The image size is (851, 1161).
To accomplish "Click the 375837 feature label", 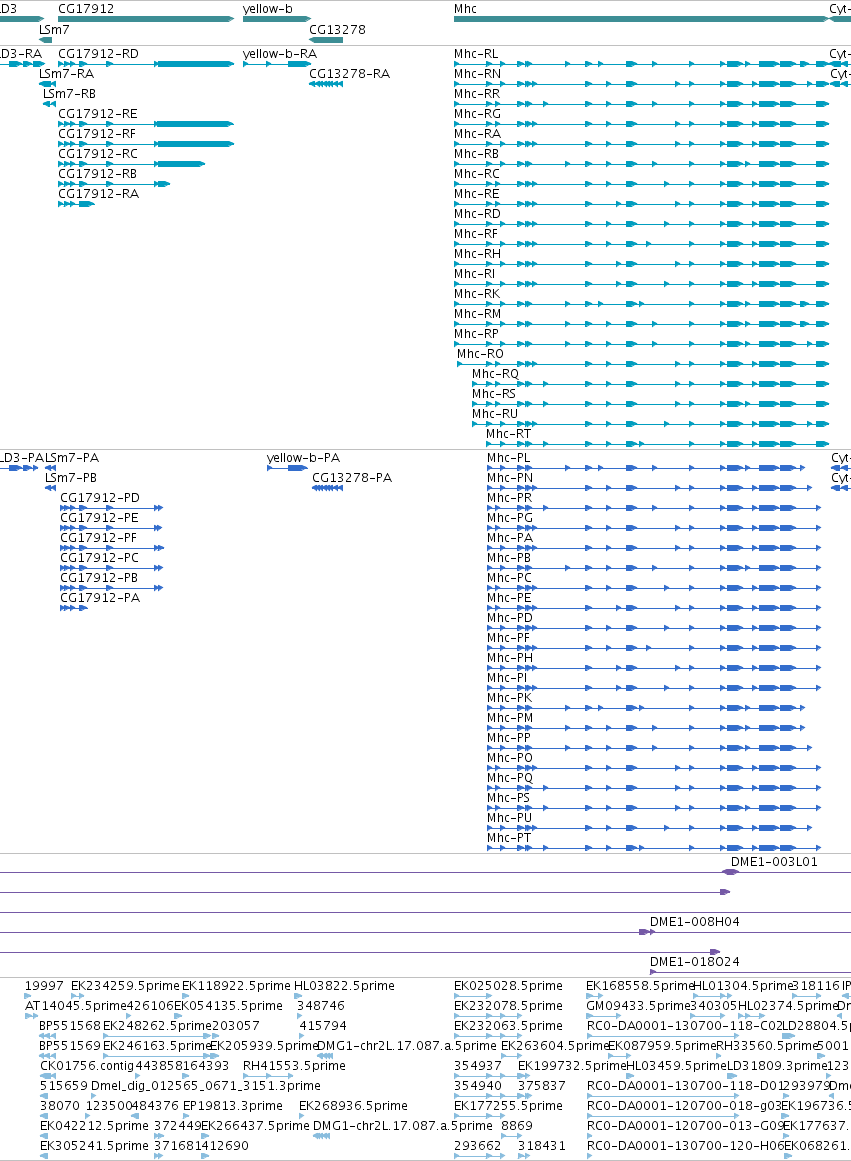I will coord(541,1086).
